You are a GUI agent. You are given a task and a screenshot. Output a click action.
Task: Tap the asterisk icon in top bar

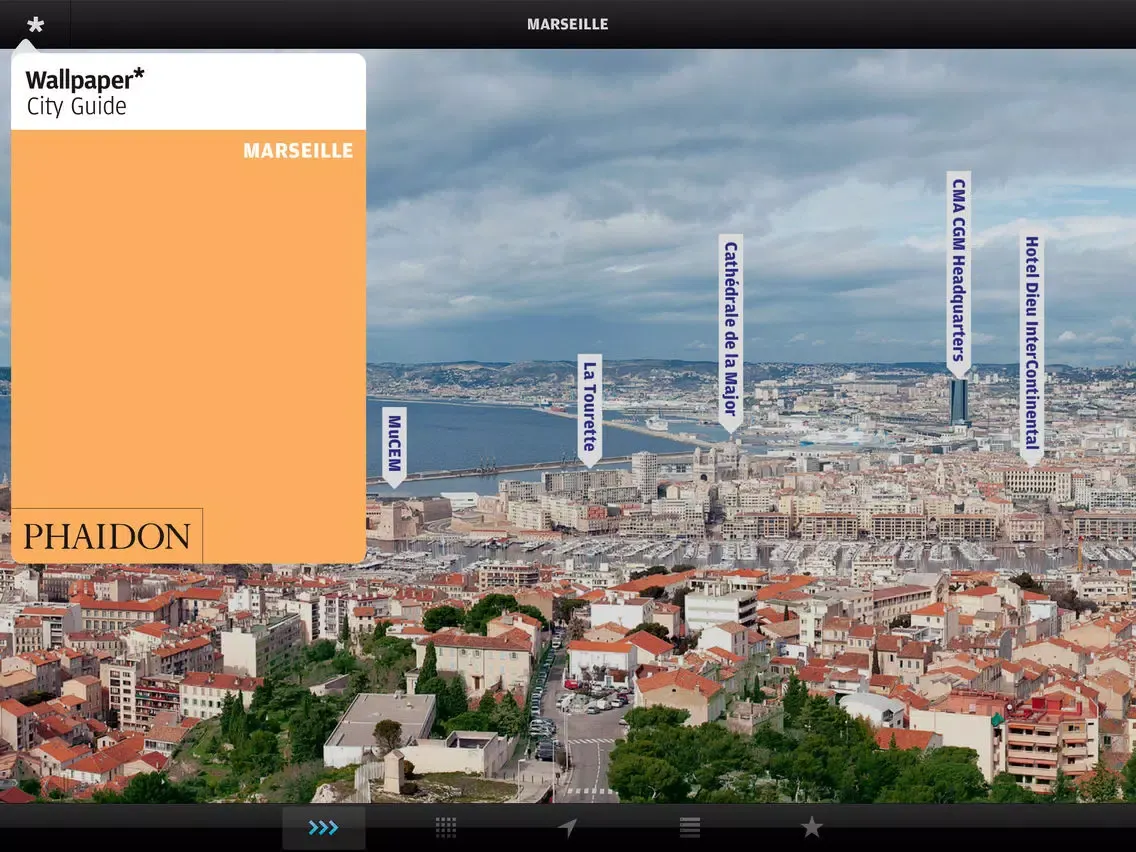click(x=35, y=25)
